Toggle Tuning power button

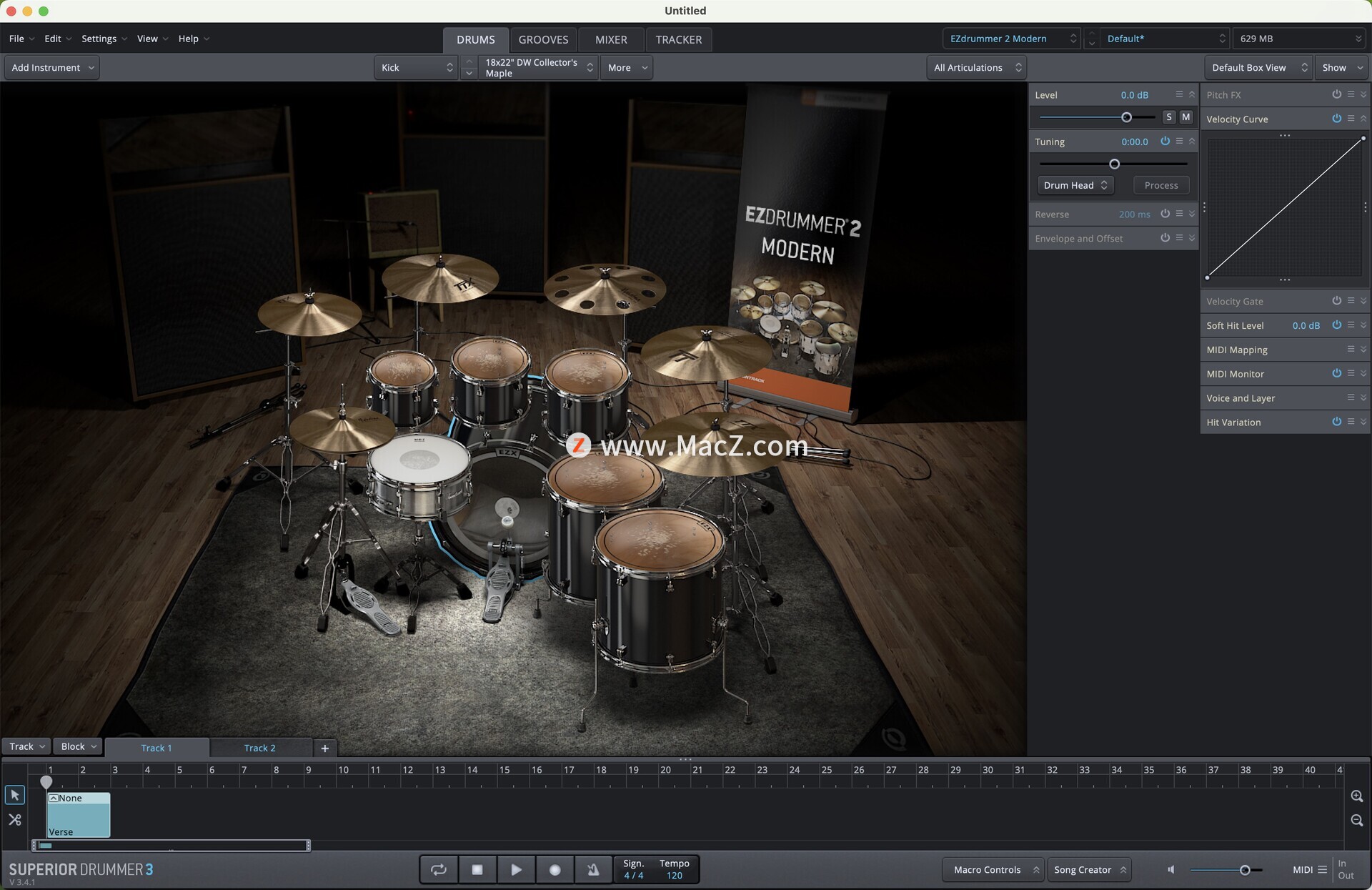coord(1165,142)
